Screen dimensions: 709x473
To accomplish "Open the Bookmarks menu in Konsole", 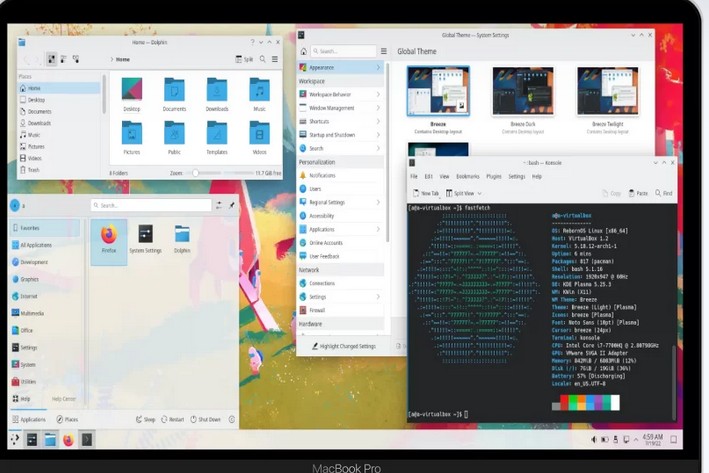I will click(x=465, y=176).
